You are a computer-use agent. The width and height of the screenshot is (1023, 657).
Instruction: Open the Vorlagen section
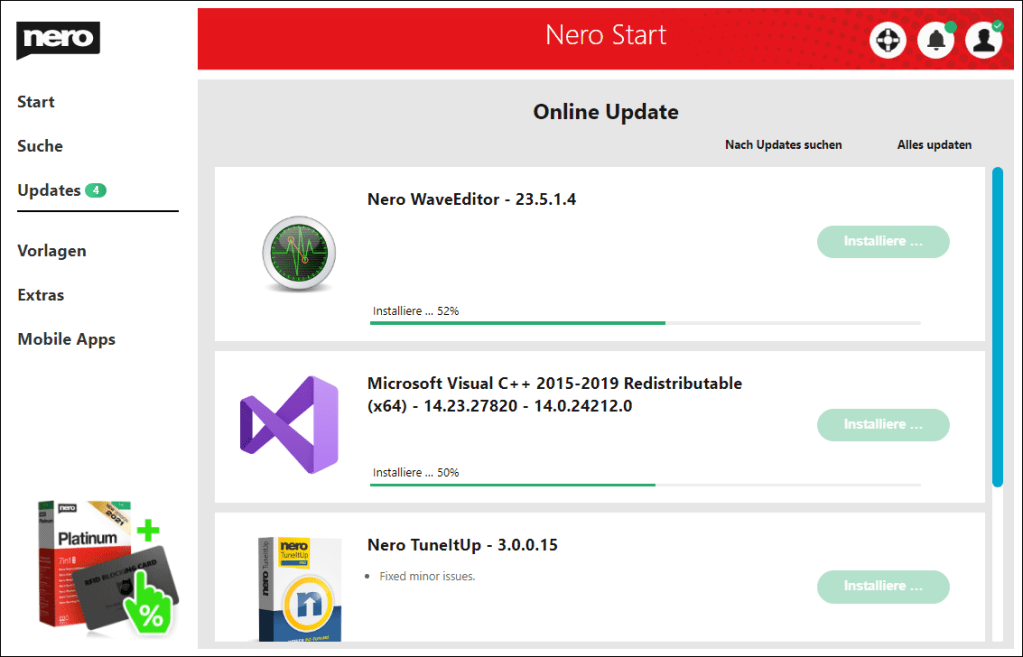click(x=52, y=251)
